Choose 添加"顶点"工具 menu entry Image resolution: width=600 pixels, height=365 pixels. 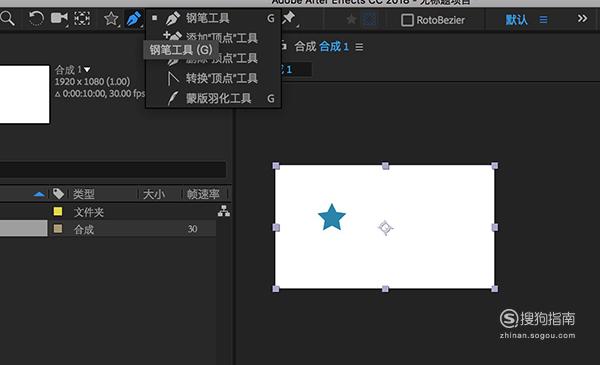[x=214, y=37]
